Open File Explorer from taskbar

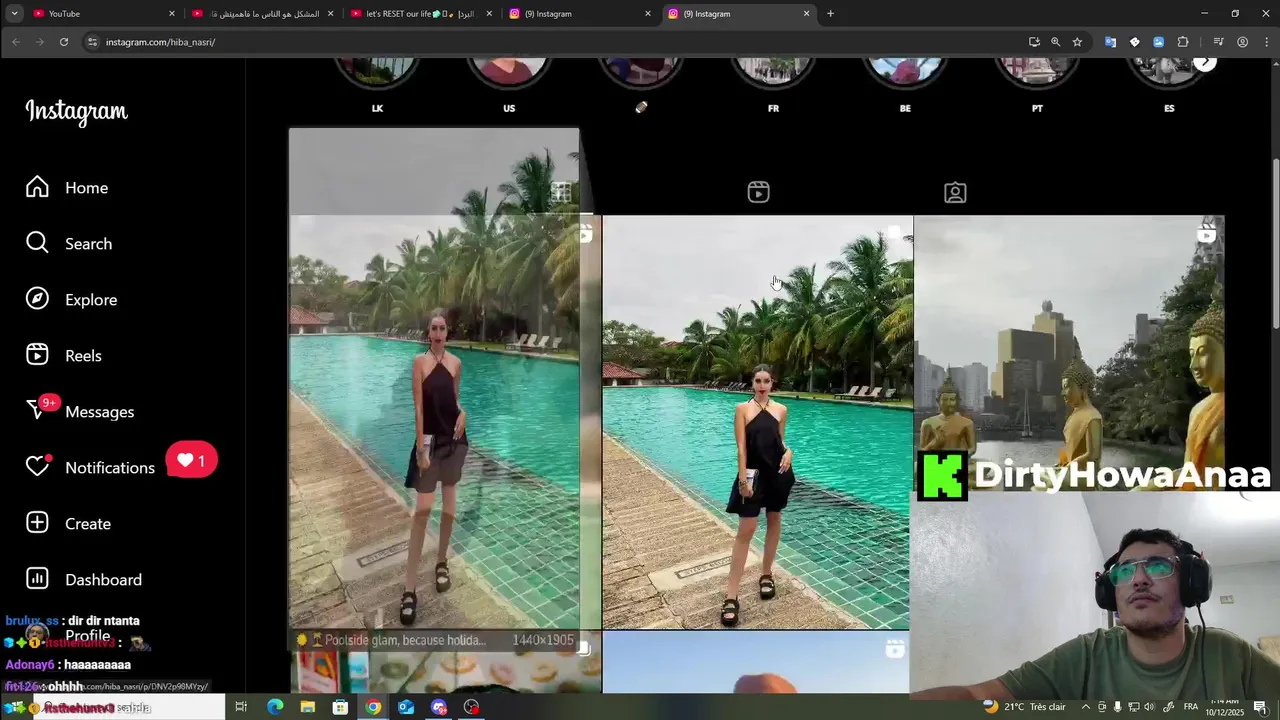(x=308, y=707)
